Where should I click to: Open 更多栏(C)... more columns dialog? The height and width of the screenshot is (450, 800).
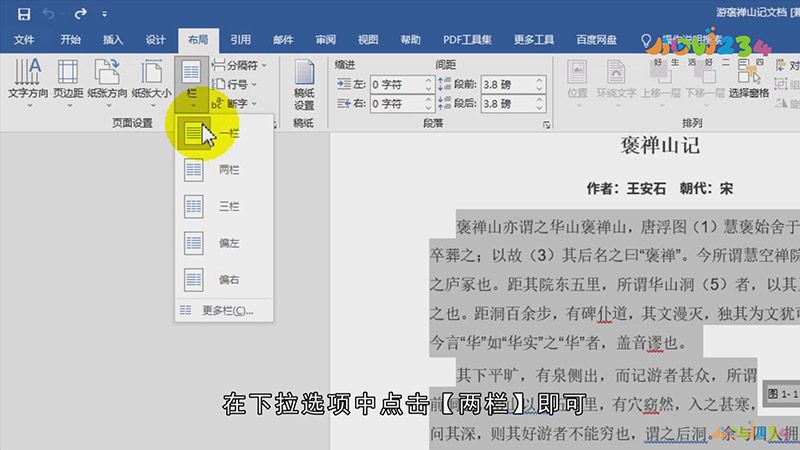[x=224, y=310]
